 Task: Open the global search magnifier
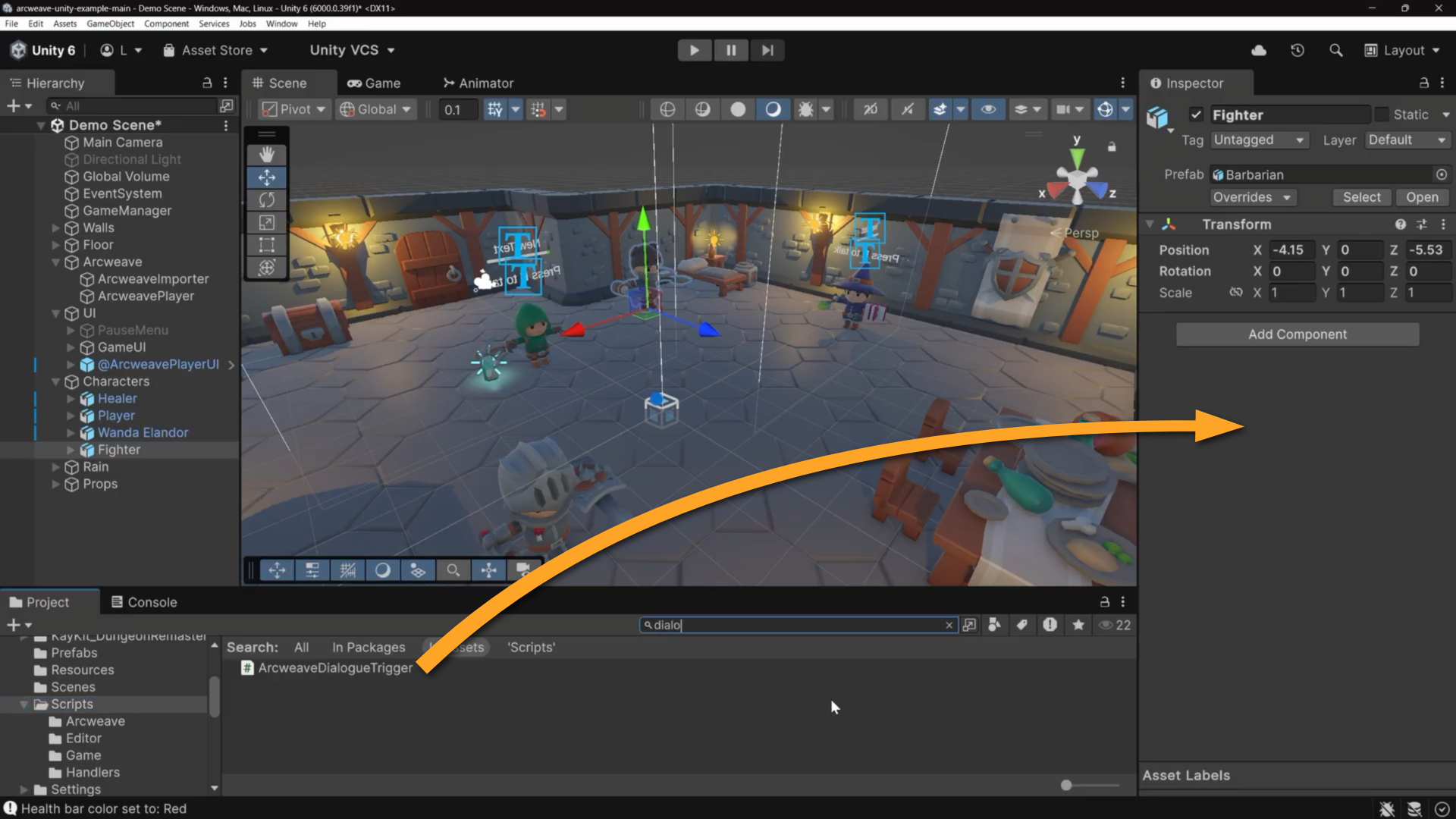coord(1336,50)
